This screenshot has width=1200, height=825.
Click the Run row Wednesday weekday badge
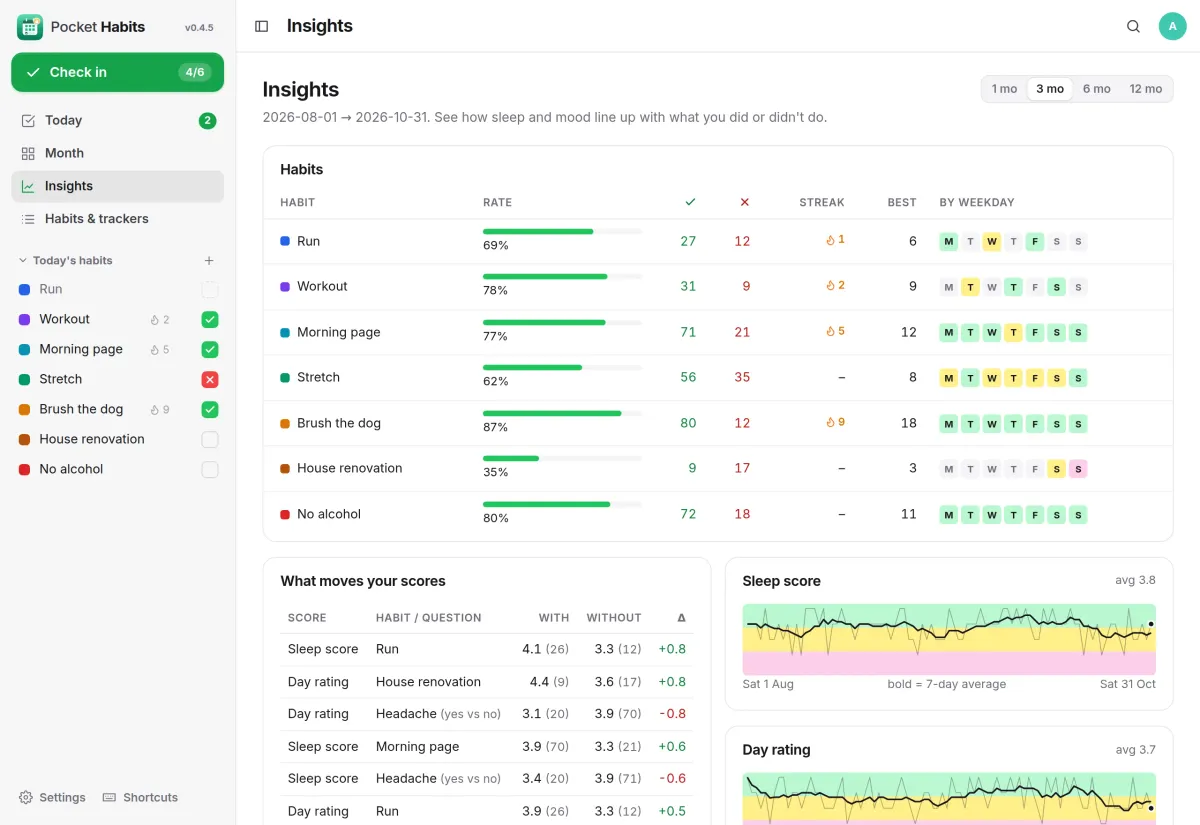992,241
